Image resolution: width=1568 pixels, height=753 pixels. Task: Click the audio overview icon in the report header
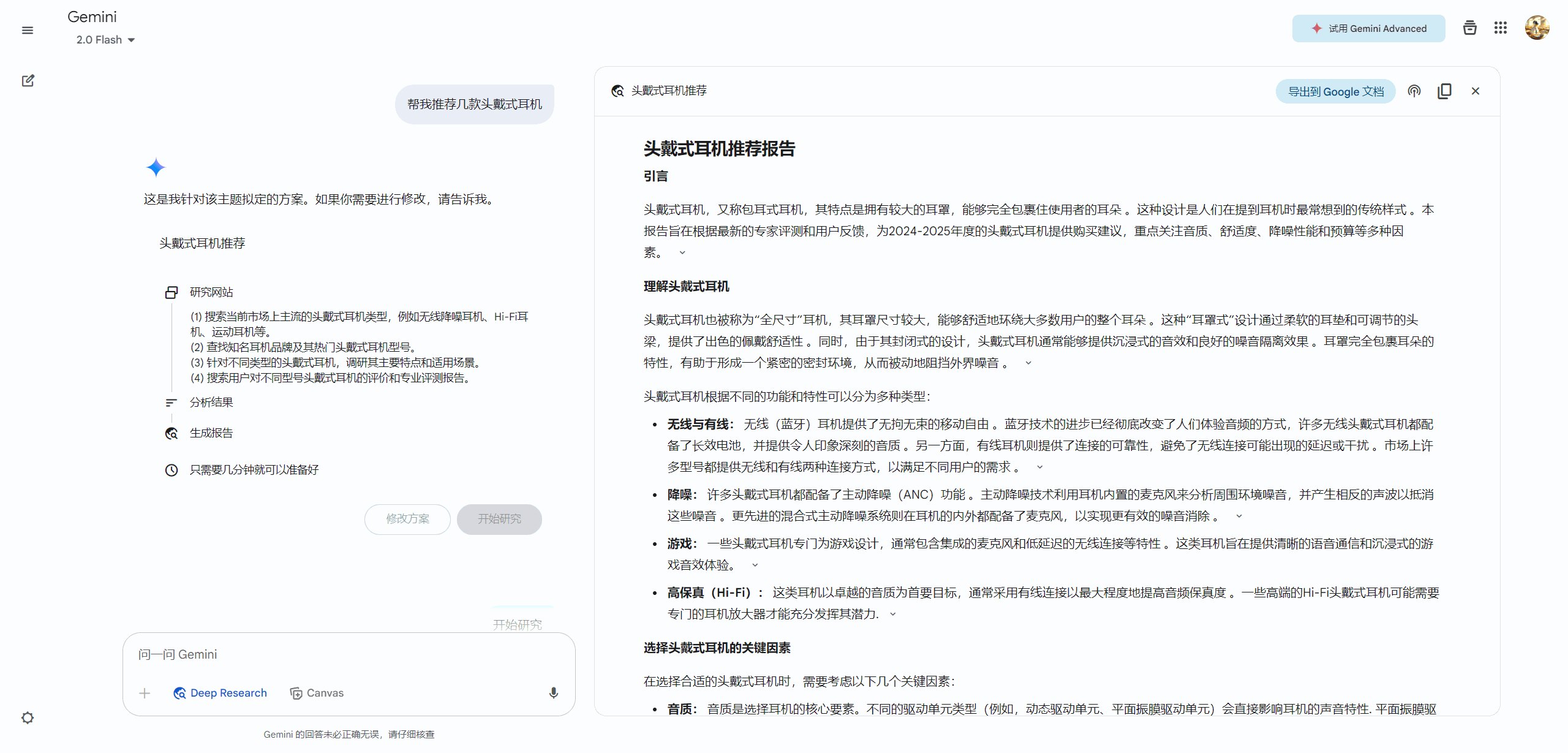pos(1414,91)
